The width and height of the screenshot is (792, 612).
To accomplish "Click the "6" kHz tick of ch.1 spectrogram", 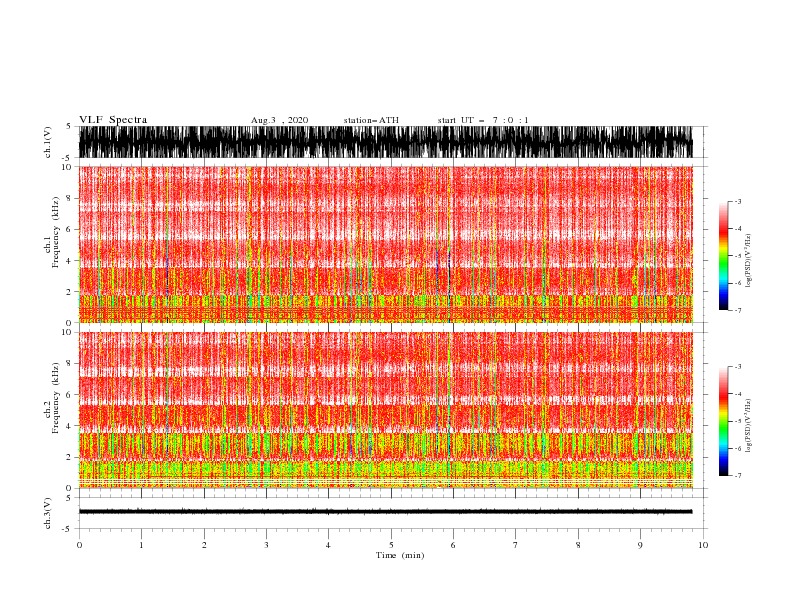I will point(69,230).
